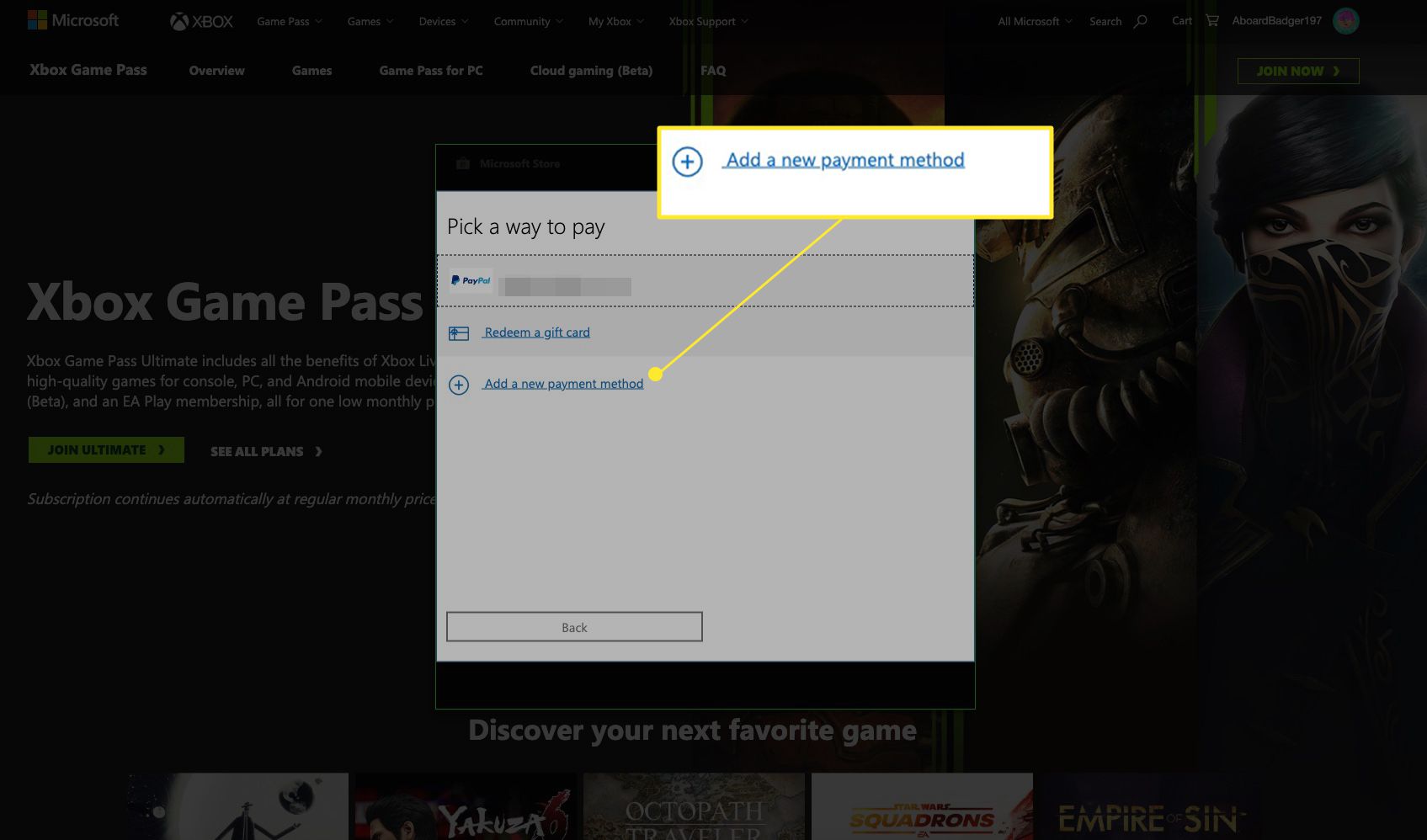Open the Overview tab

216,71
